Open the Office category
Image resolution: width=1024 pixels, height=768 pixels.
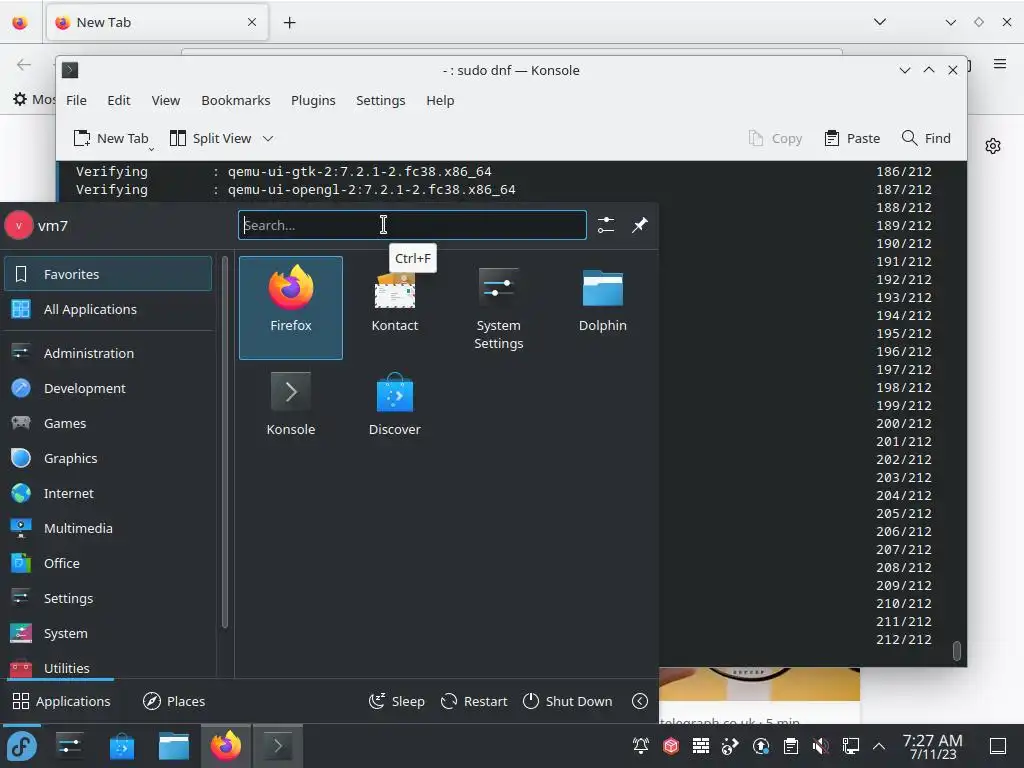coord(108,564)
